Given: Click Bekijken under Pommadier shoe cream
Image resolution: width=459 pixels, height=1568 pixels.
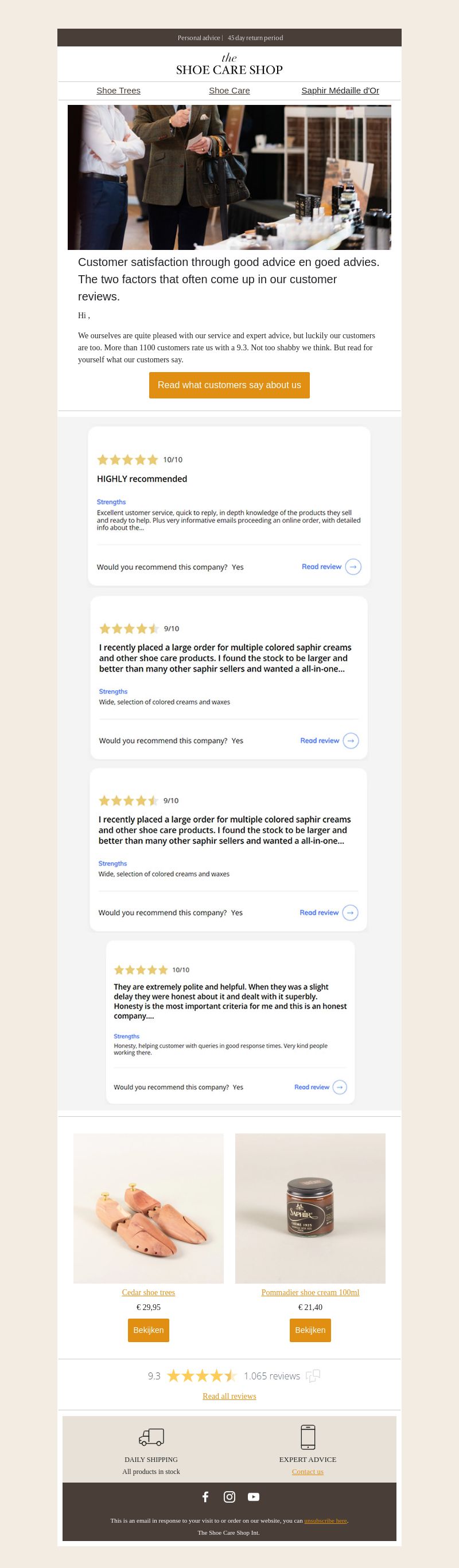Looking at the screenshot, I should coord(310,1330).
